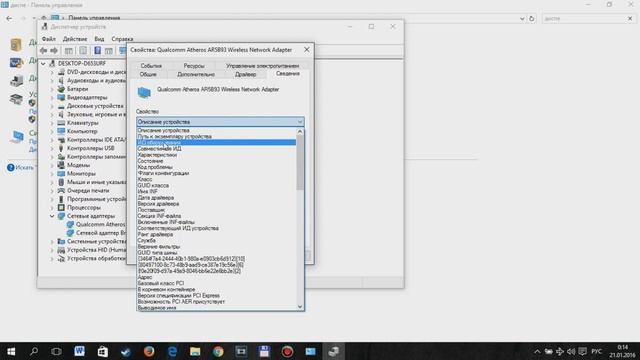The height and width of the screenshot is (360, 640).
Task: Select 'Совместимые ИД' option
Action: coord(216,149)
